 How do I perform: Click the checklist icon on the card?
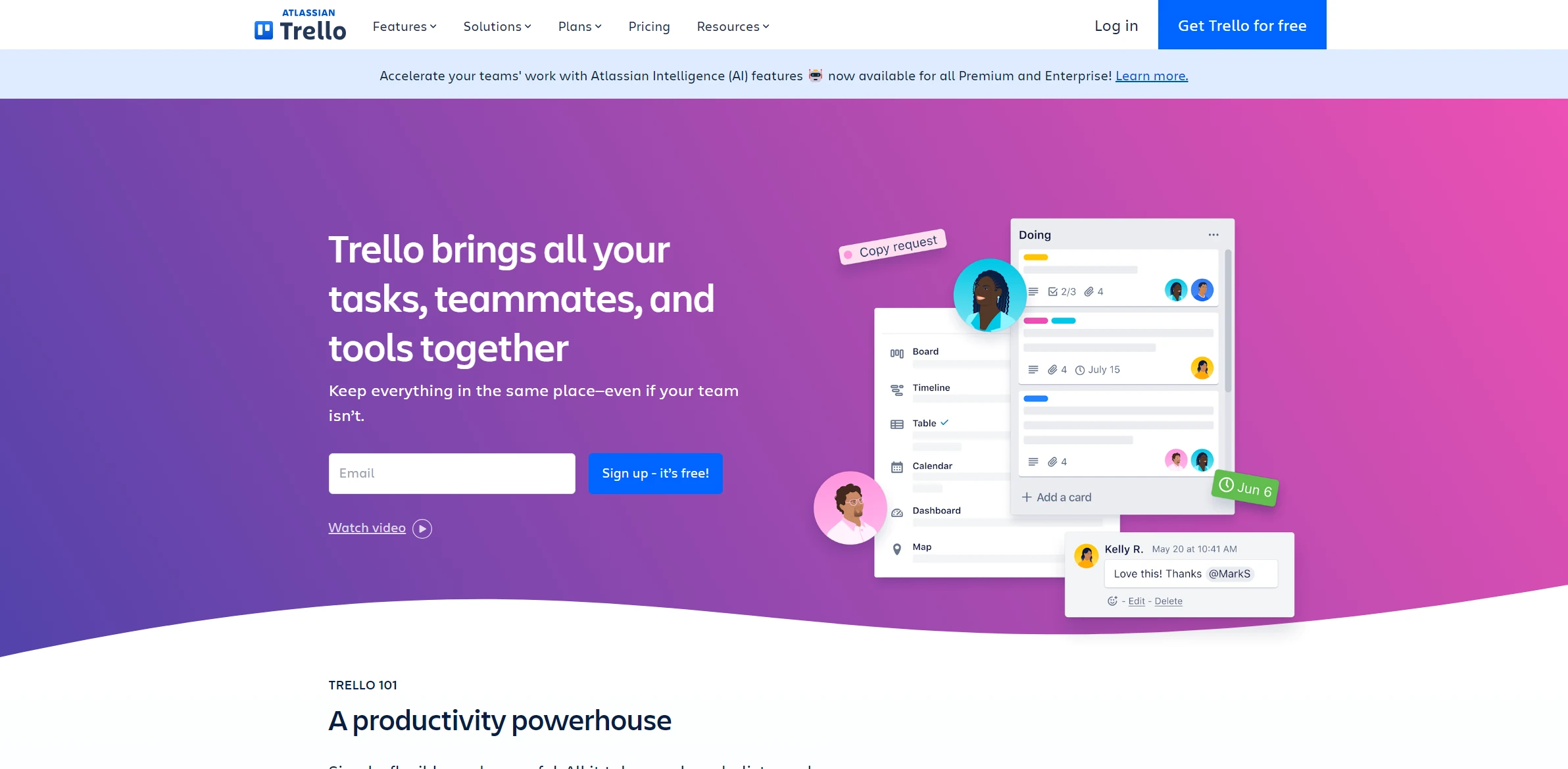1051,291
